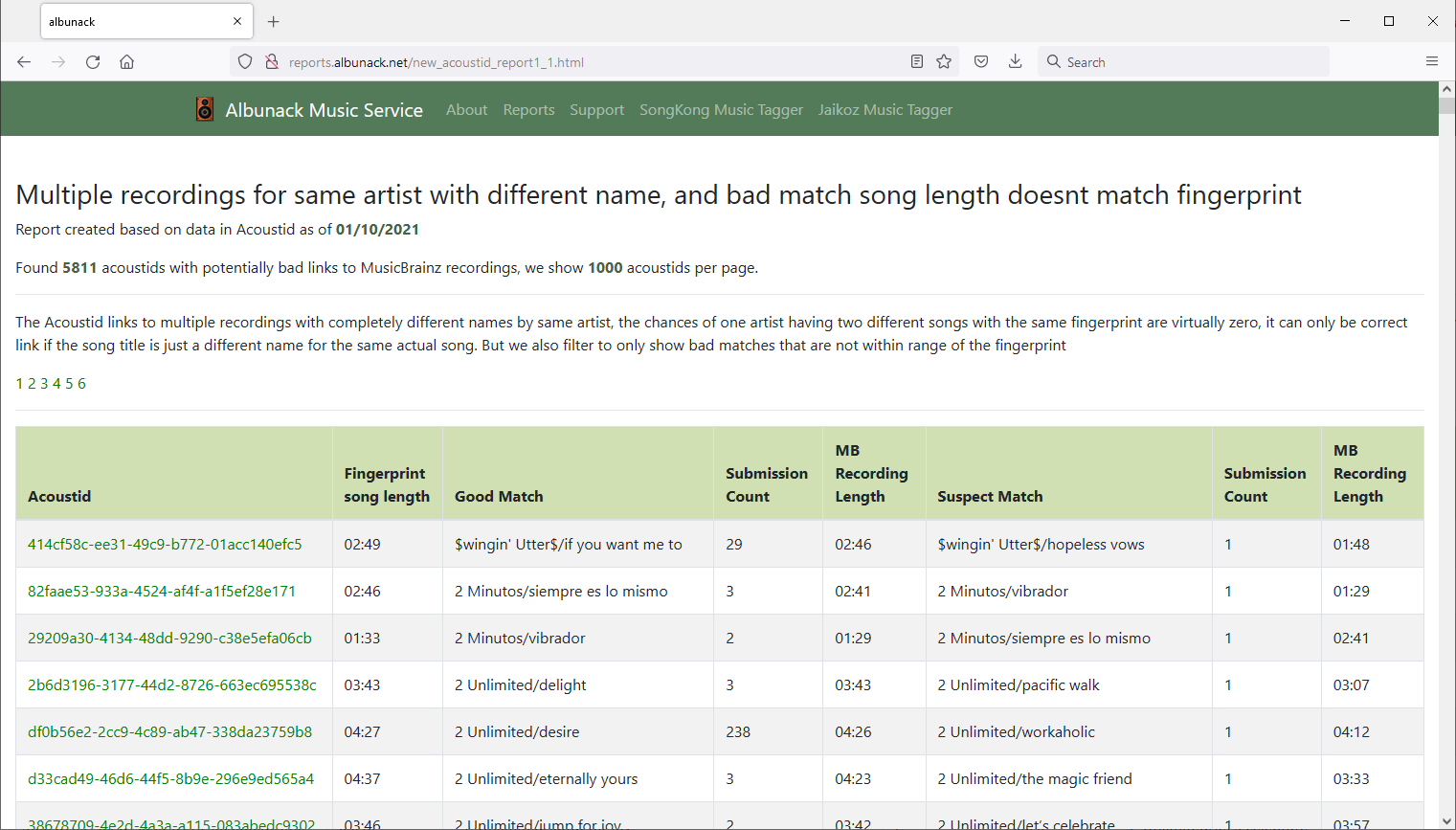
Task: Click the browser Search field
Action: click(x=1183, y=61)
